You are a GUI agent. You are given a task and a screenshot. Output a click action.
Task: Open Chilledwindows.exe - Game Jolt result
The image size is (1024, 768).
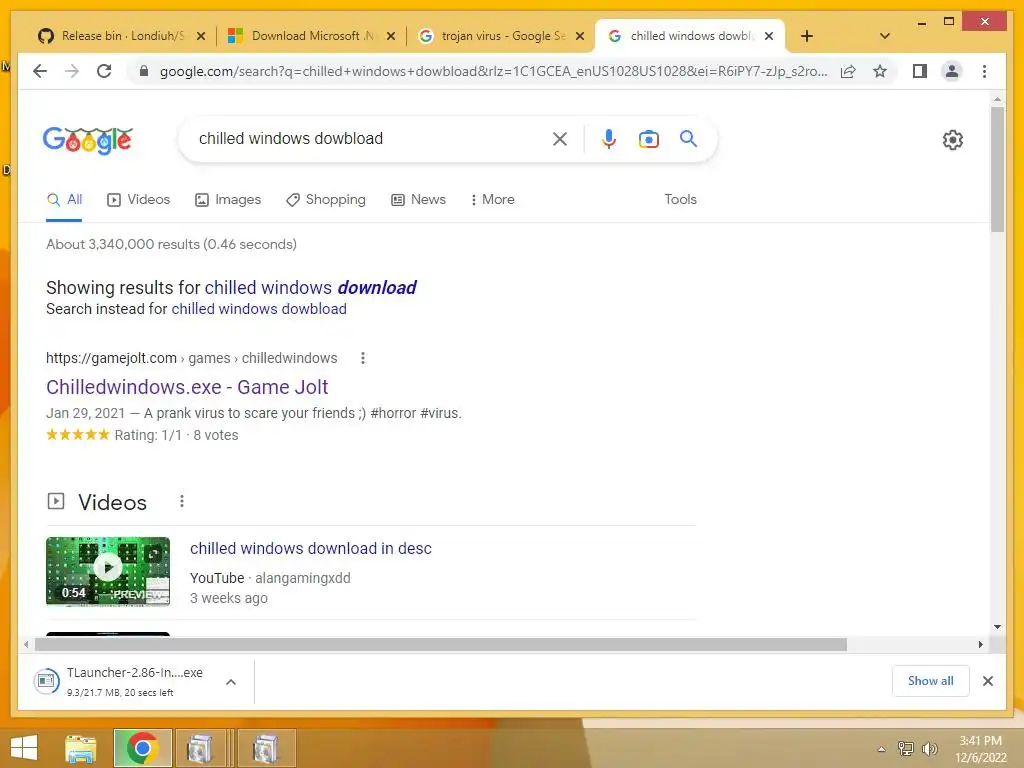[x=187, y=387]
